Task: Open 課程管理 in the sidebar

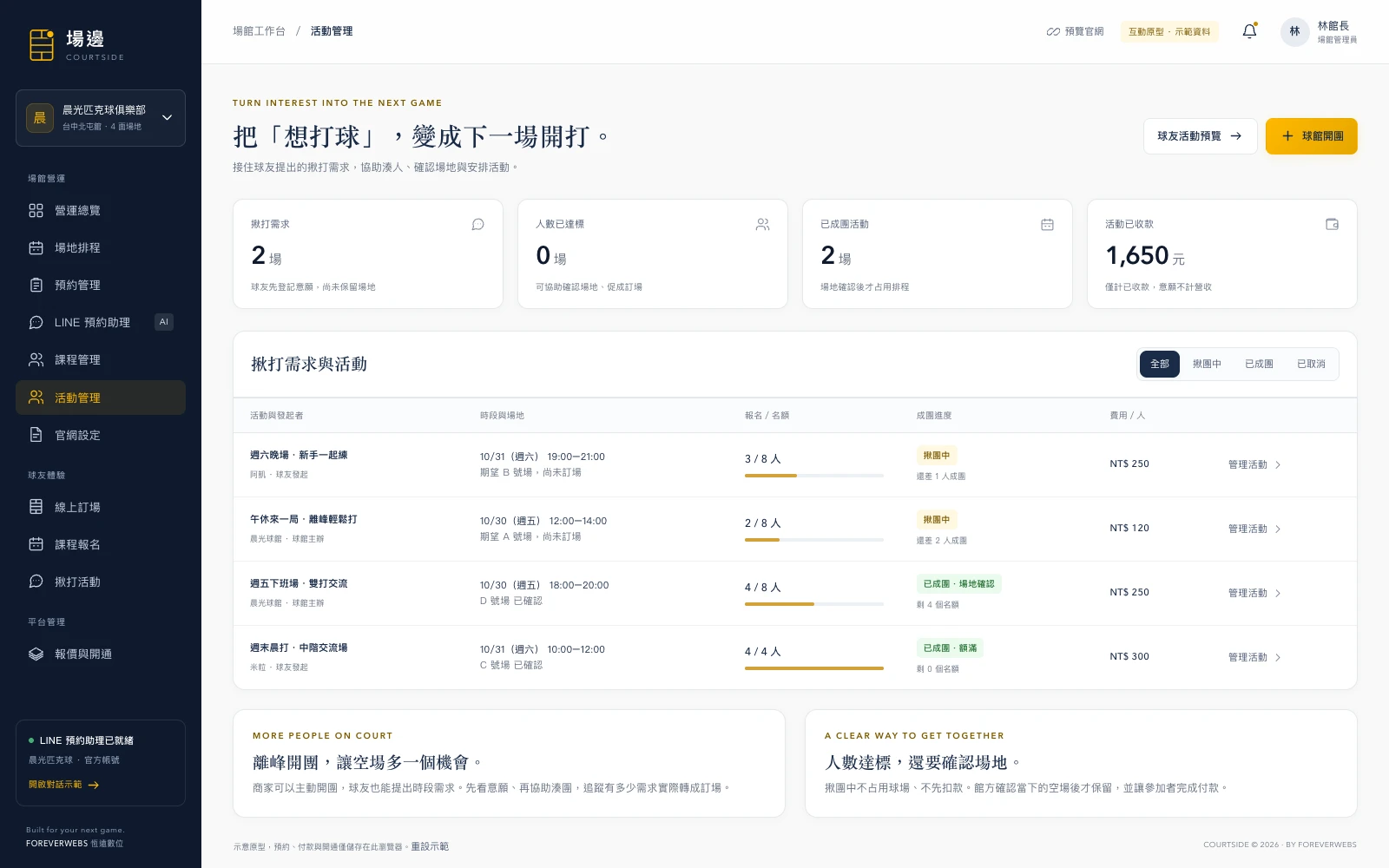Action: [x=101, y=359]
